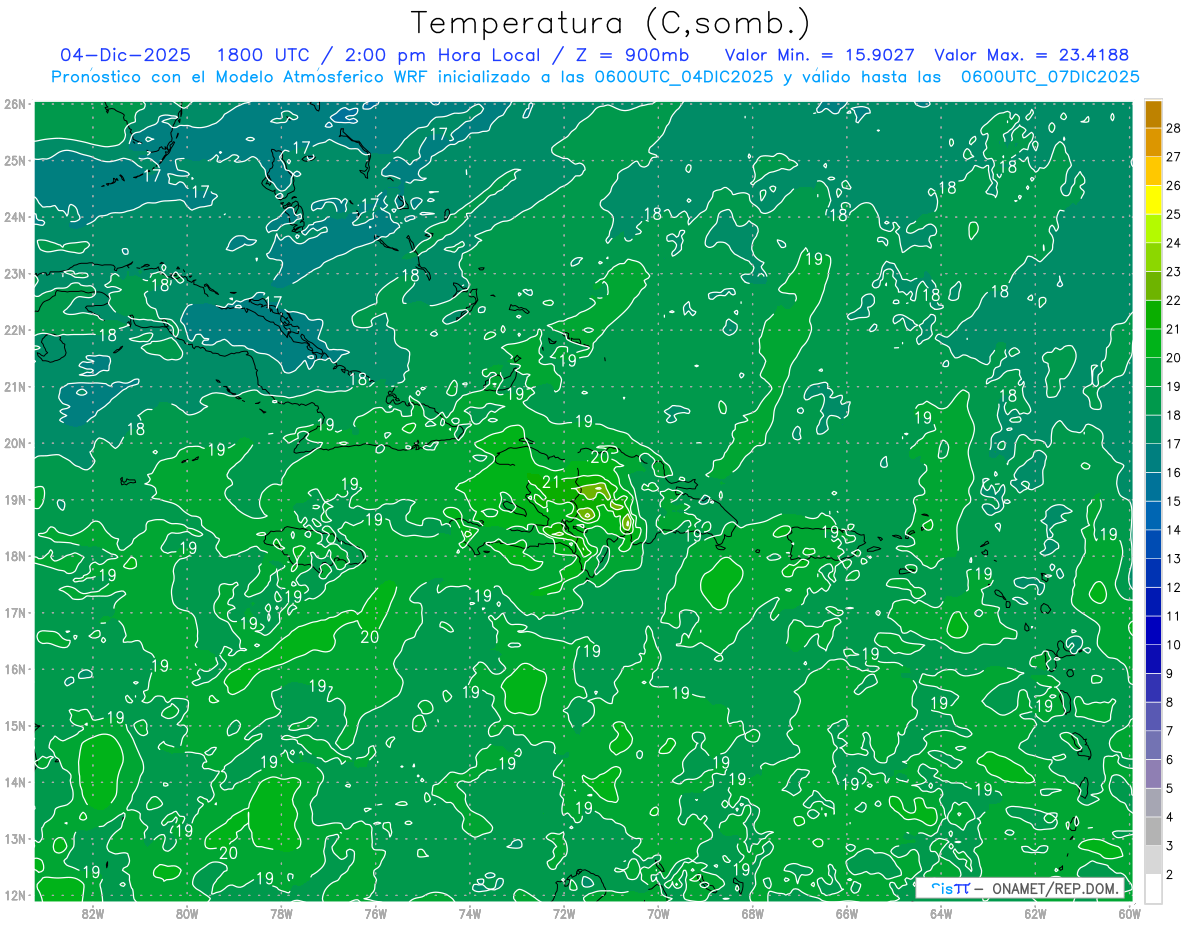Click the '68W' longitude axis label
This screenshot has height=927, width=1200.
(x=752, y=913)
